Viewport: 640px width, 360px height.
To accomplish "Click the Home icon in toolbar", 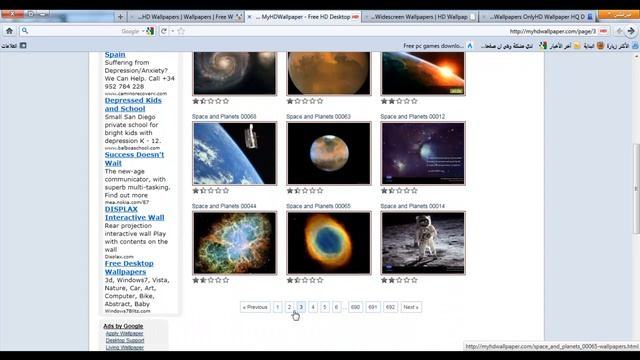I will coord(9,31).
